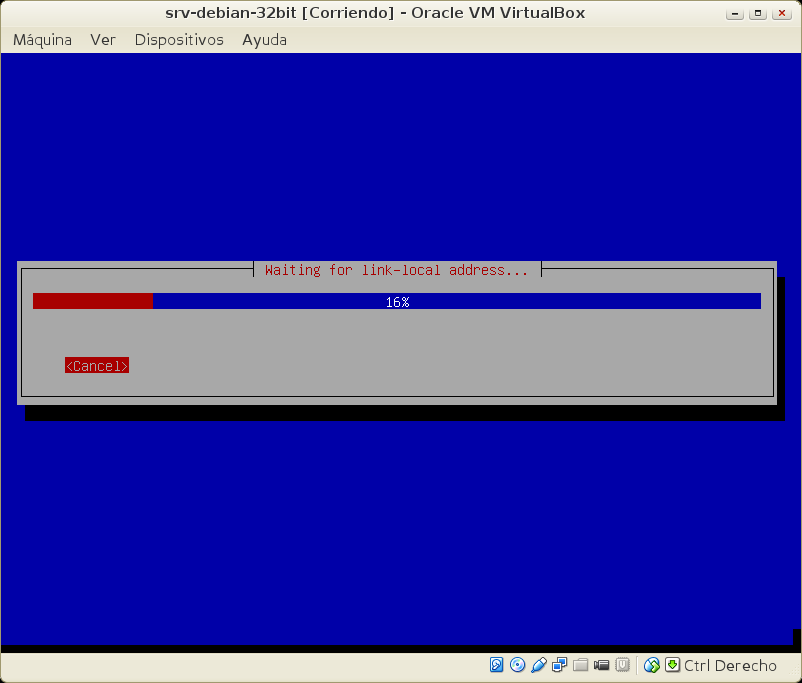Click the hard disk activity icon
The height and width of the screenshot is (683, 802).
pyautogui.click(x=497, y=665)
